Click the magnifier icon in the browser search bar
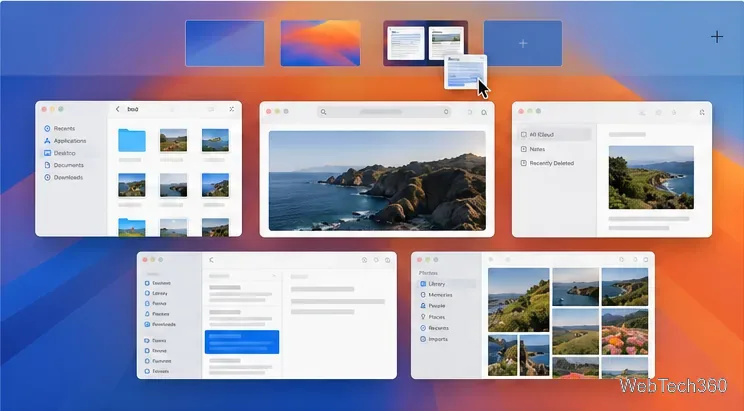Viewport: 744px width, 411px height. 323,112
